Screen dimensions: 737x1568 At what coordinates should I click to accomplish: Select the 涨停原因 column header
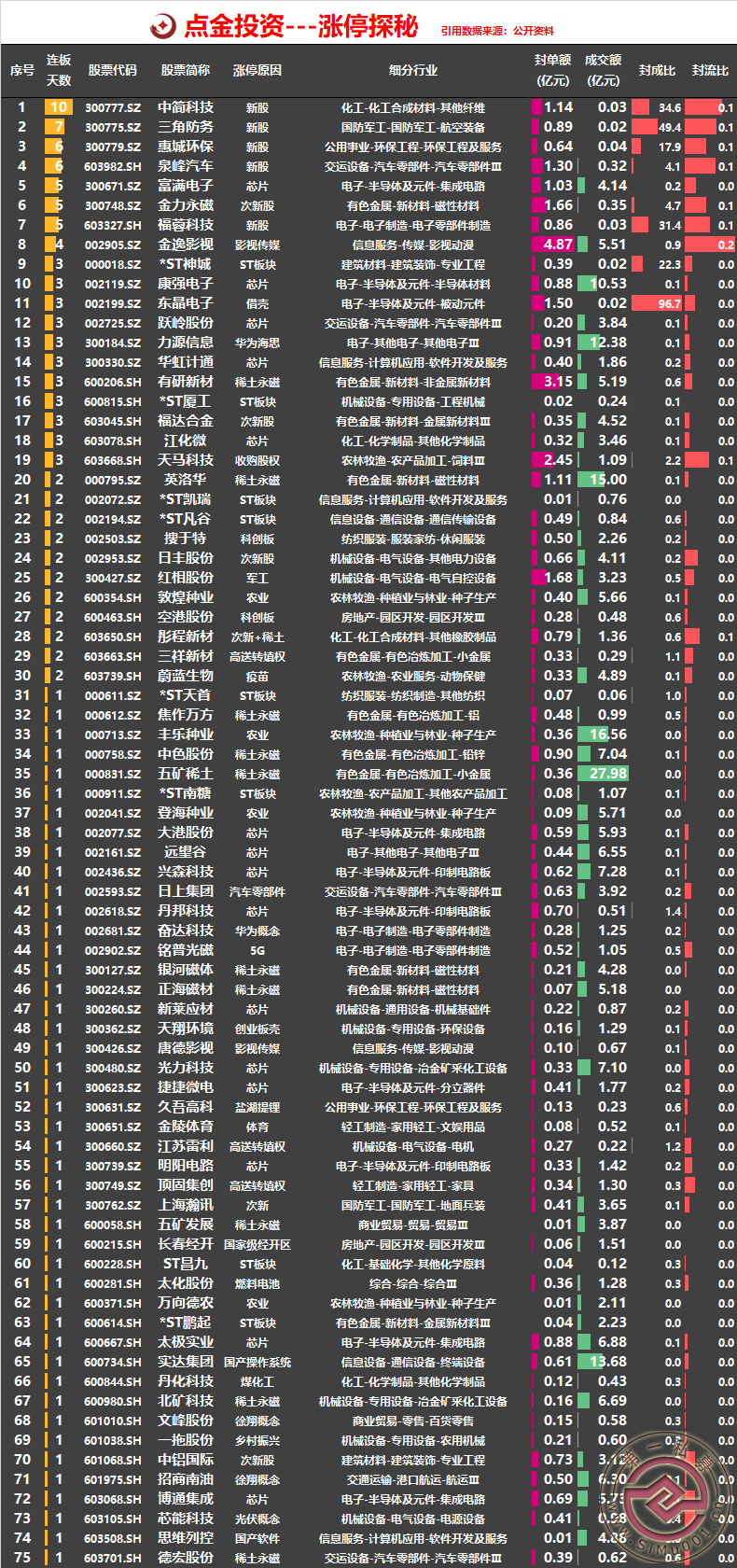coord(257,71)
